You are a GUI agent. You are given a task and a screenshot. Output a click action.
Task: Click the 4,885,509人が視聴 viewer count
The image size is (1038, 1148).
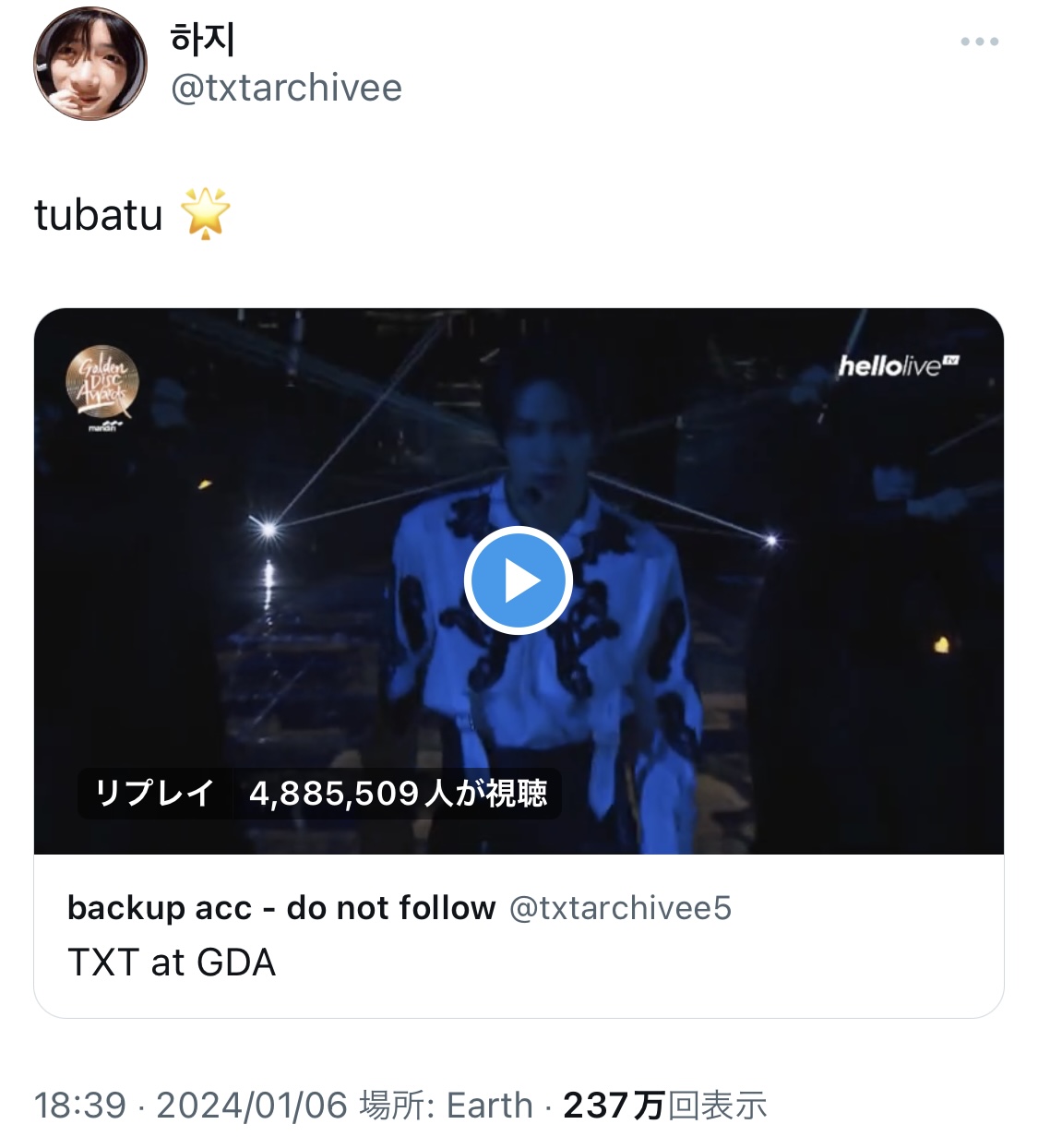point(398,793)
